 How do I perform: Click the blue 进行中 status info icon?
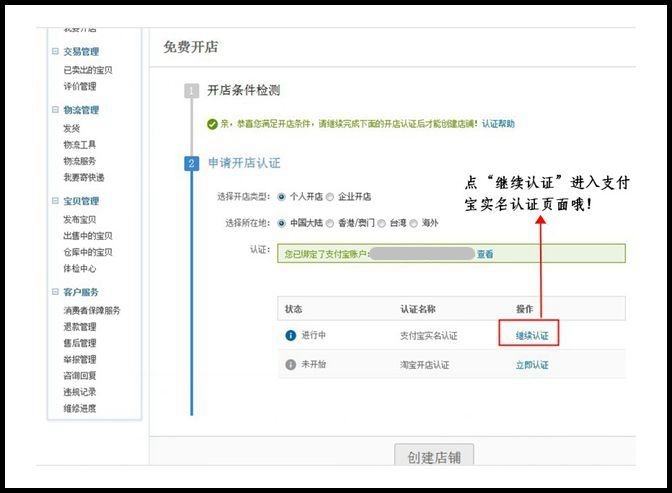(291, 335)
